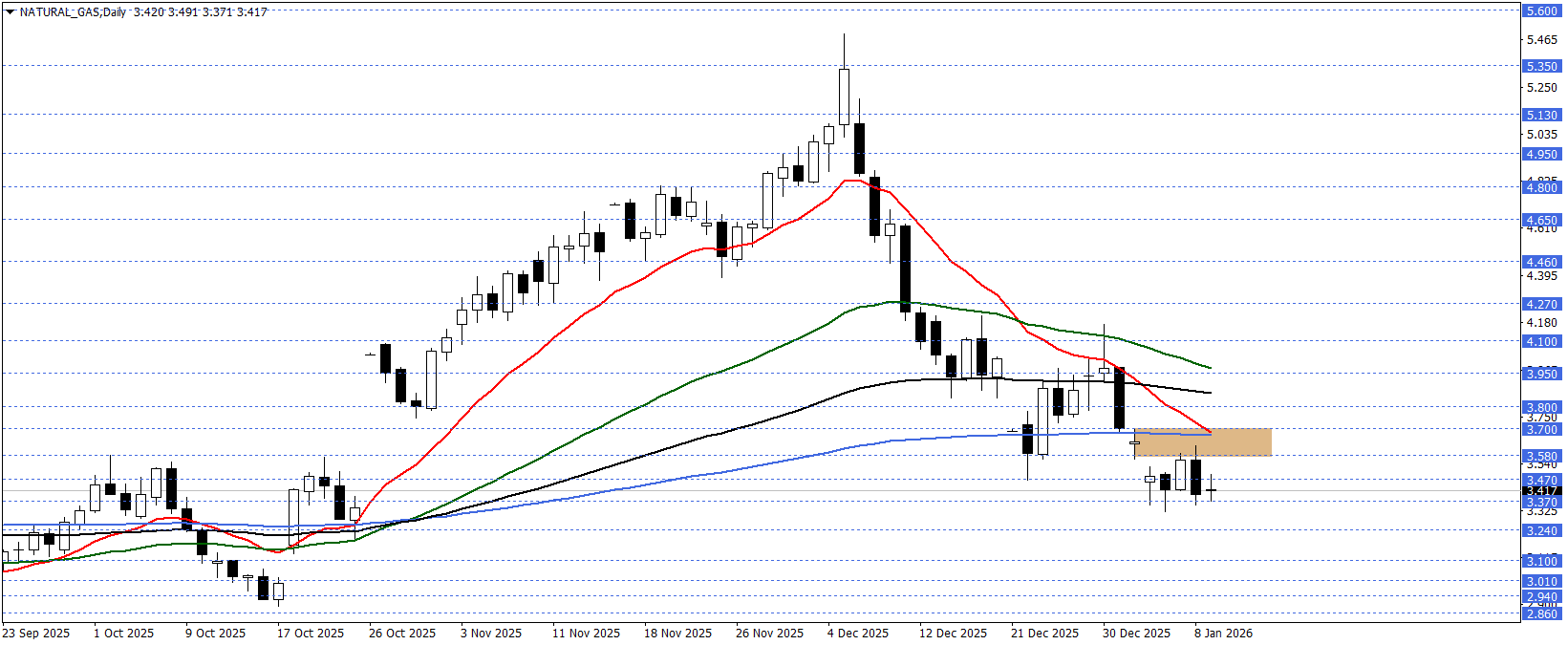This screenshot has width=1568, height=645.
Task: Click the 3.800 price level label
Action: coord(1541,407)
